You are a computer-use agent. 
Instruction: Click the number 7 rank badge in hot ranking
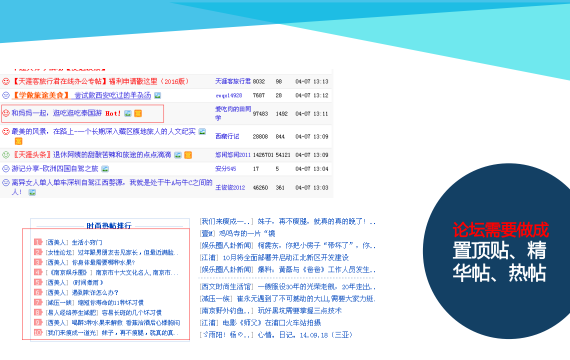point(38,302)
